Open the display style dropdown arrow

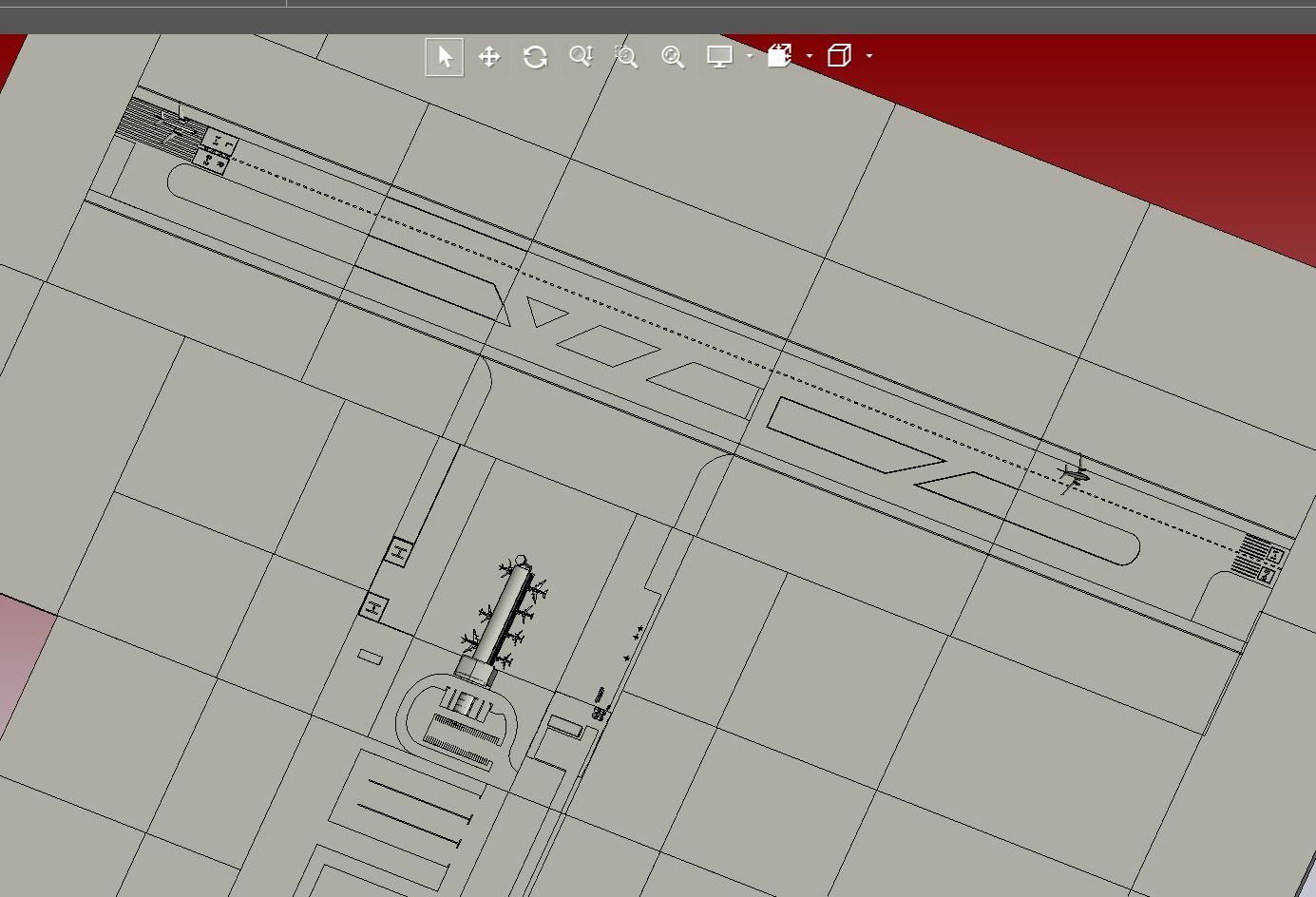click(750, 56)
